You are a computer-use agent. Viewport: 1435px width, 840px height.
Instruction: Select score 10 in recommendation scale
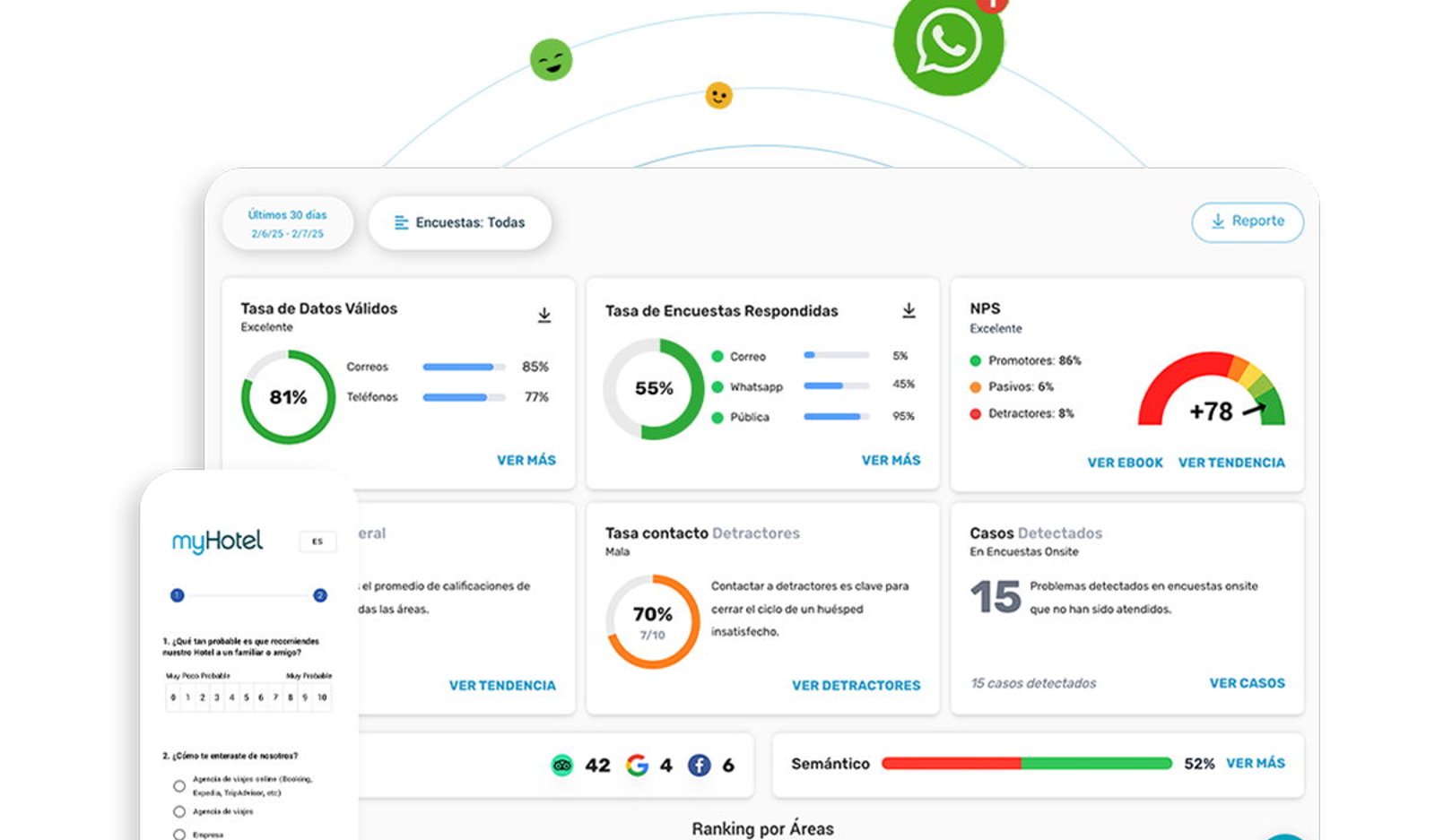tap(322, 697)
